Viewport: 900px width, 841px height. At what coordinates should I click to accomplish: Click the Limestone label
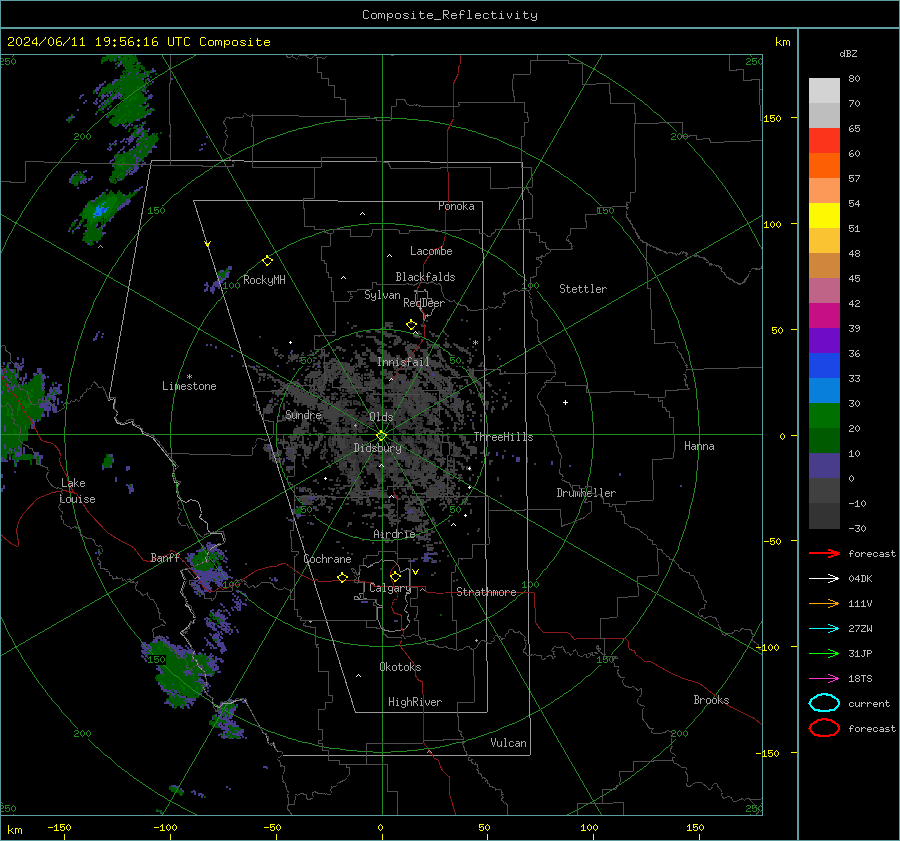pyautogui.click(x=189, y=386)
